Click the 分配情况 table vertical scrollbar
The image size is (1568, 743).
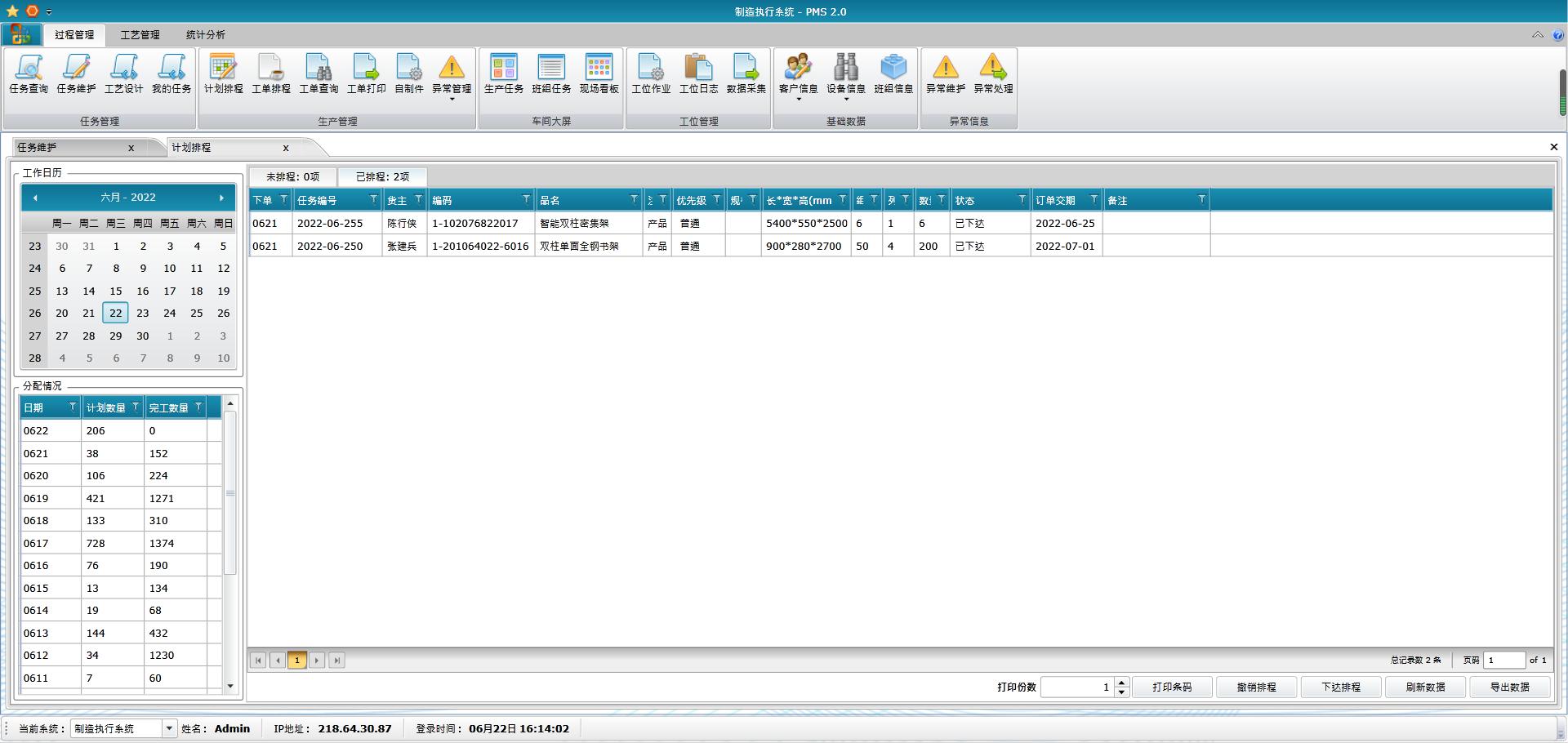tap(230, 493)
